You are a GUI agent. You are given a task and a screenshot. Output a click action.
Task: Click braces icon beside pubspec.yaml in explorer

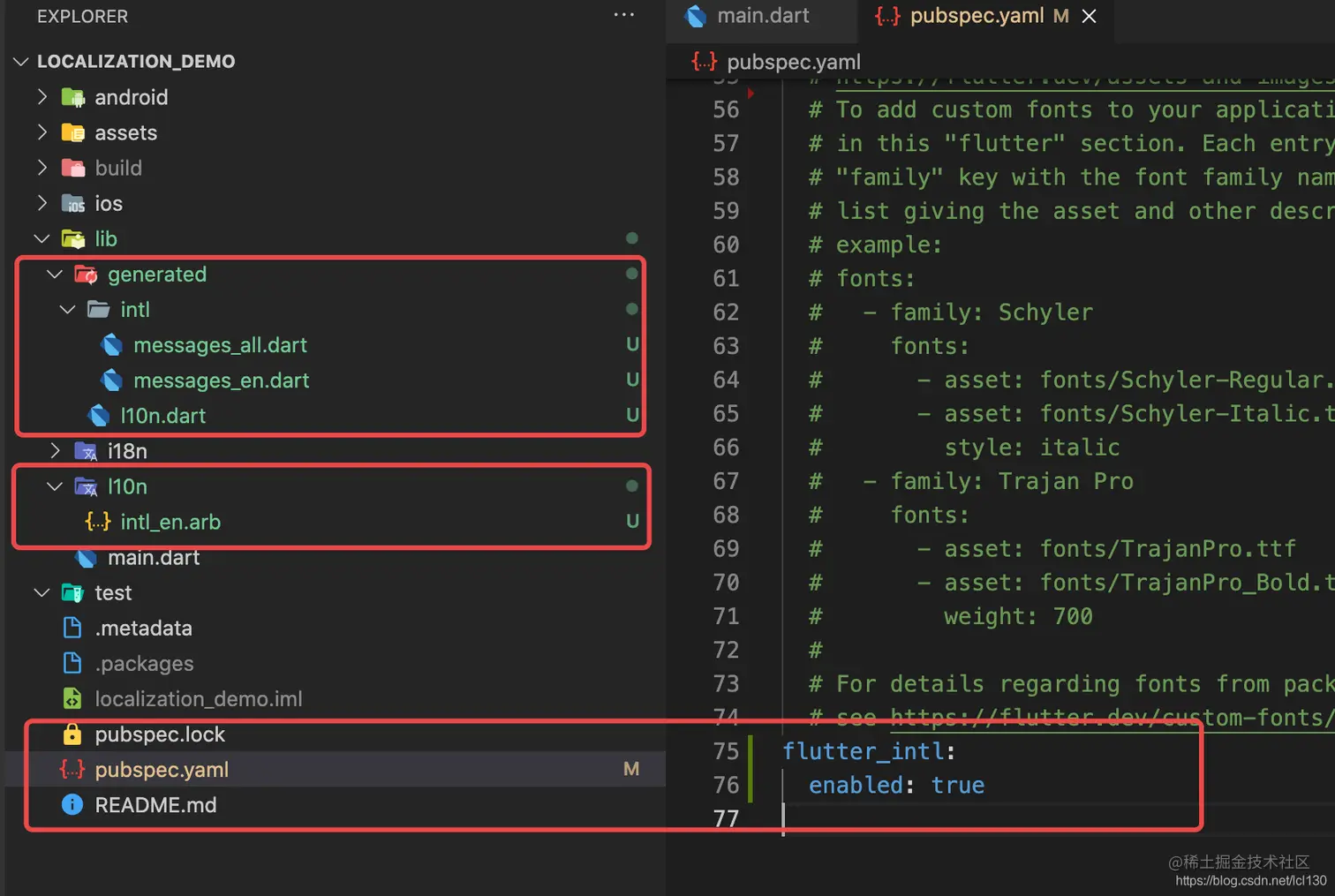pyautogui.click(x=72, y=770)
